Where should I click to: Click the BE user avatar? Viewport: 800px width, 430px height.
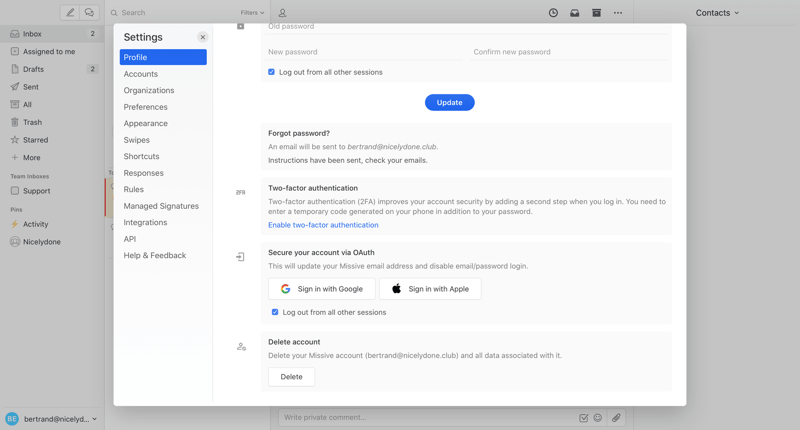(x=12, y=419)
